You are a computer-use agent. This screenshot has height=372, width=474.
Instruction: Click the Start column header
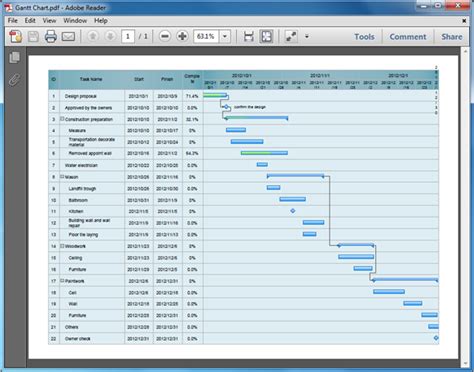[x=139, y=79]
